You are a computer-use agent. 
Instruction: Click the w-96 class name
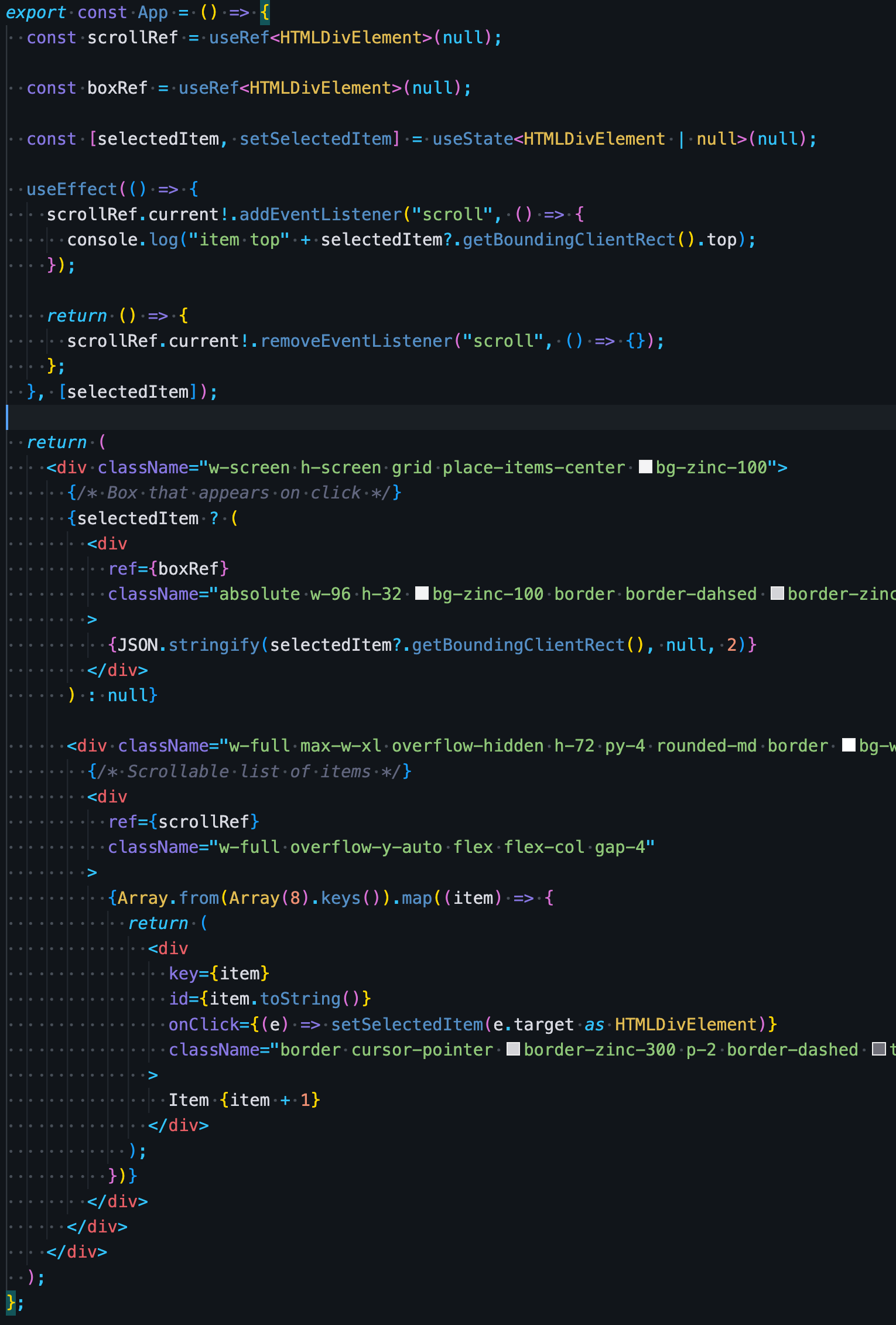click(x=330, y=594)
